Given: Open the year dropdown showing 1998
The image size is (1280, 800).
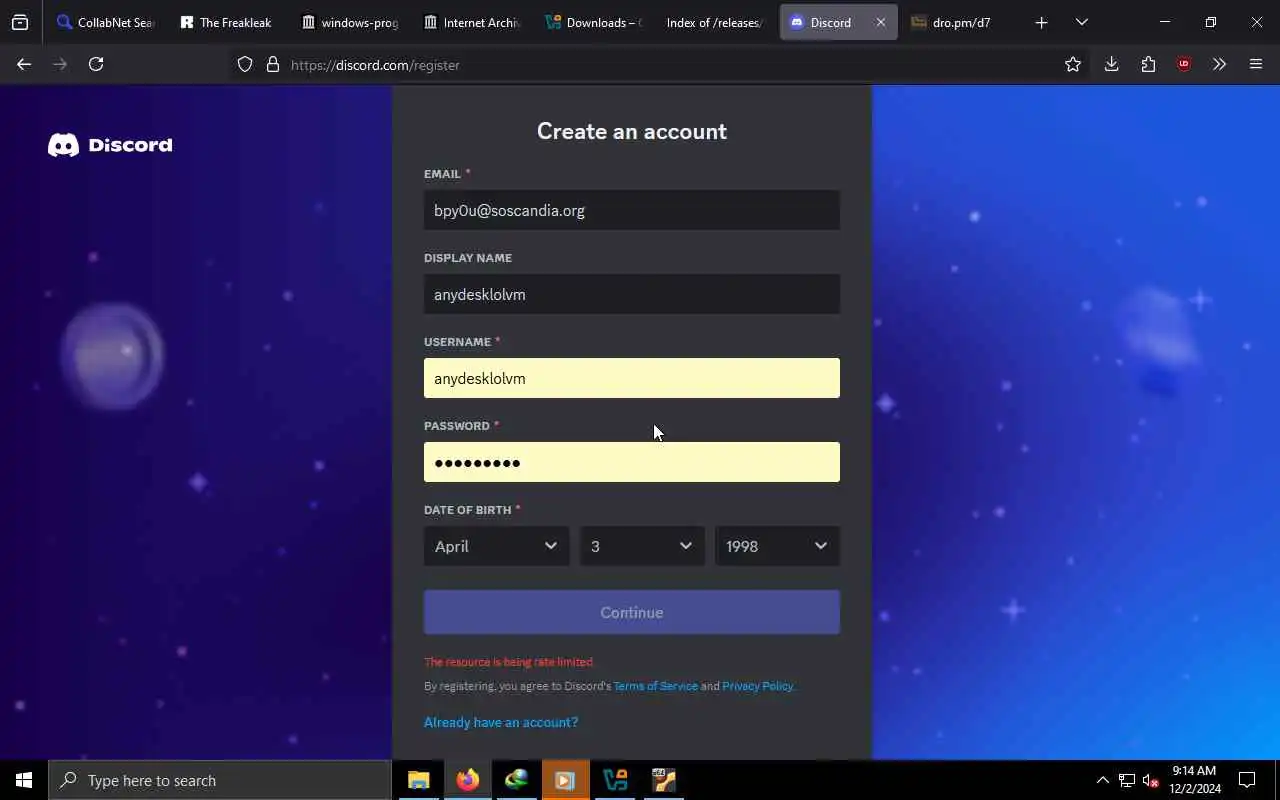Looking at the screenshot, I should click(777, 546).
